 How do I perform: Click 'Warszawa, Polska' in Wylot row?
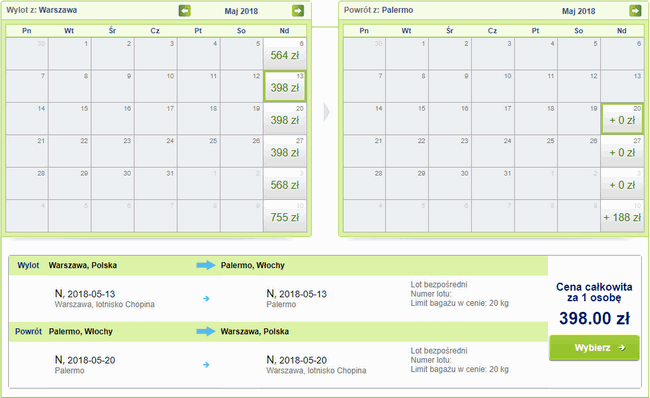[x=82, y=265]
